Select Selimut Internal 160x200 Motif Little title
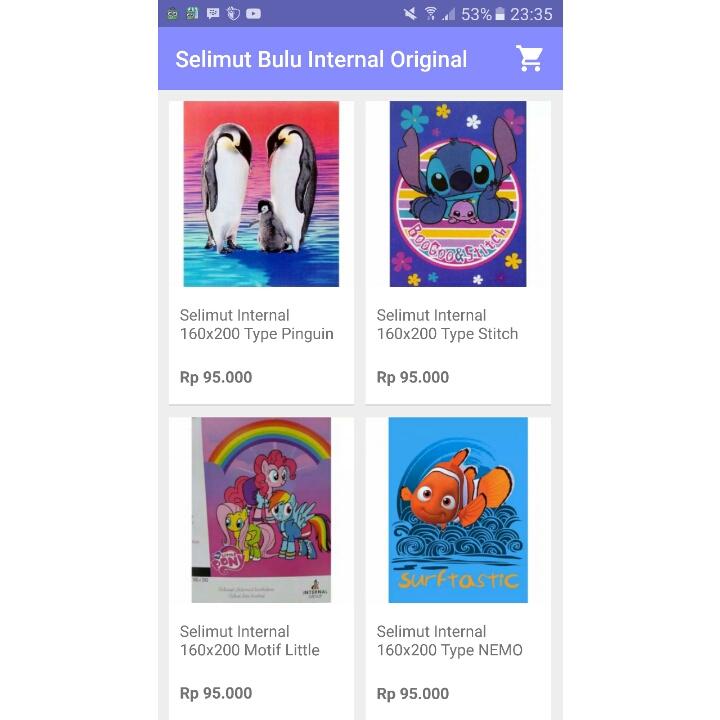The height and width of the screenshot is (720, 720). tap(249, 641)
